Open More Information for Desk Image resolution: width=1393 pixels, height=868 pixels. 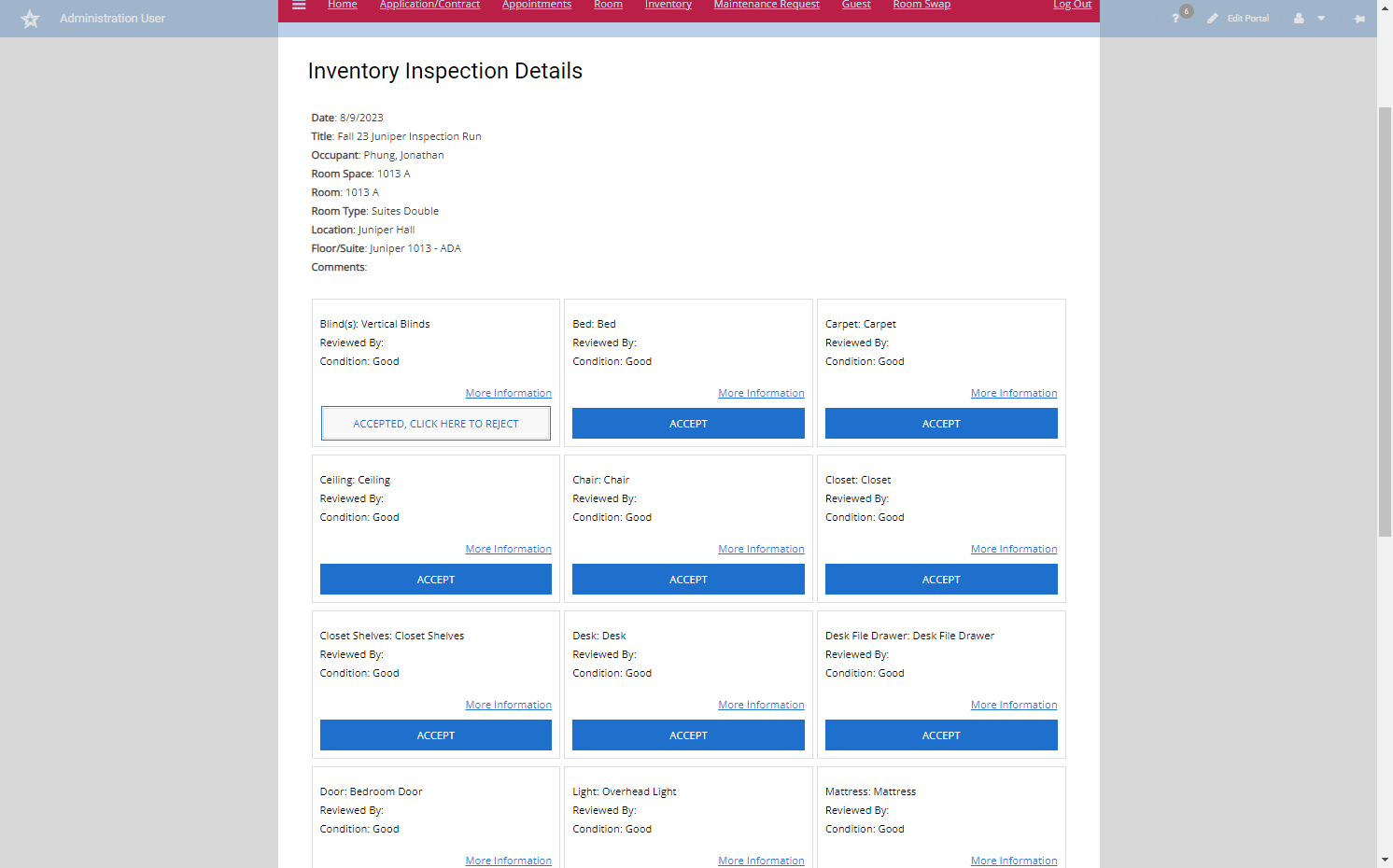761,705
